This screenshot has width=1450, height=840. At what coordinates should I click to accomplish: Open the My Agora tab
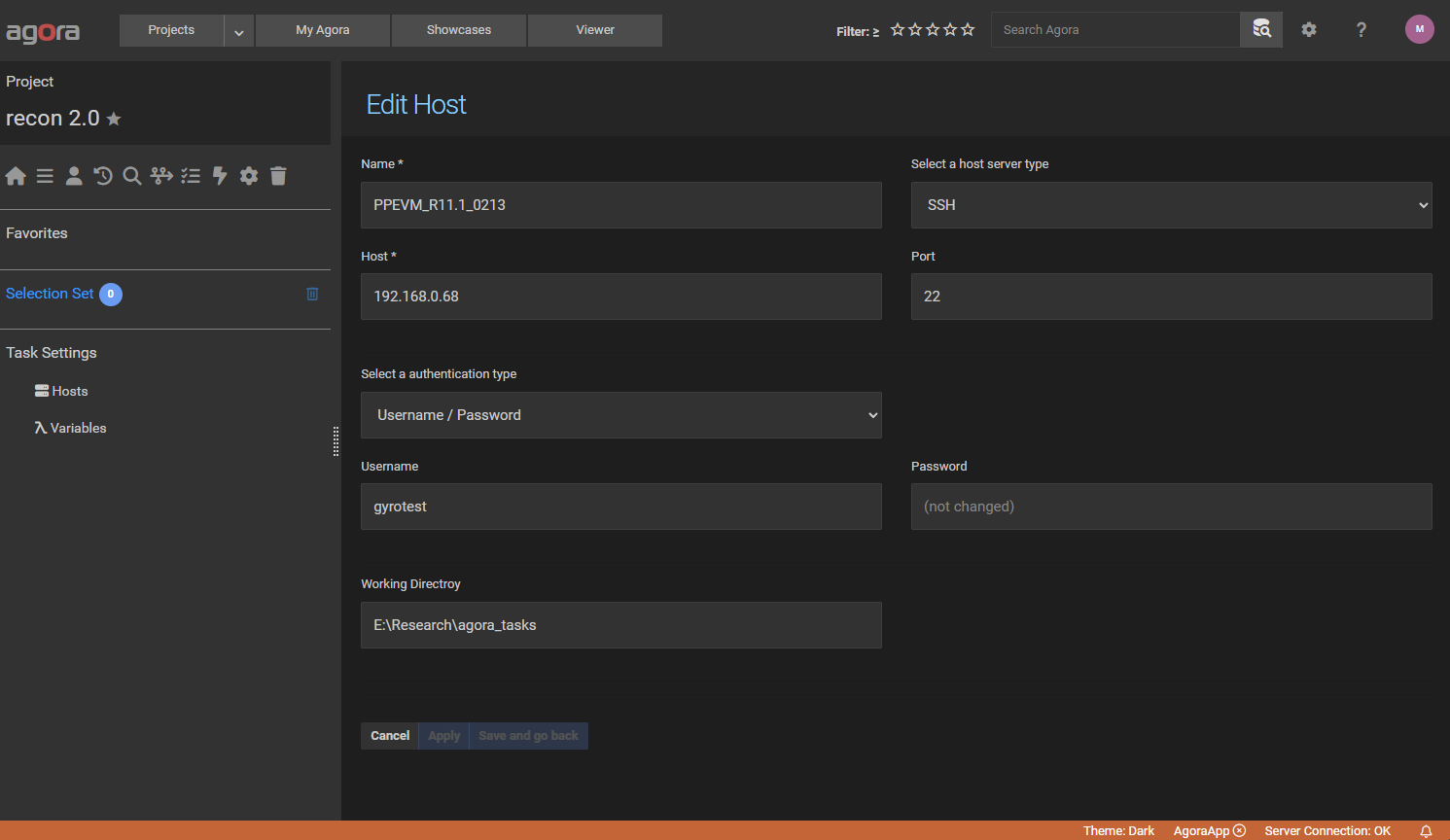(323, 30)
